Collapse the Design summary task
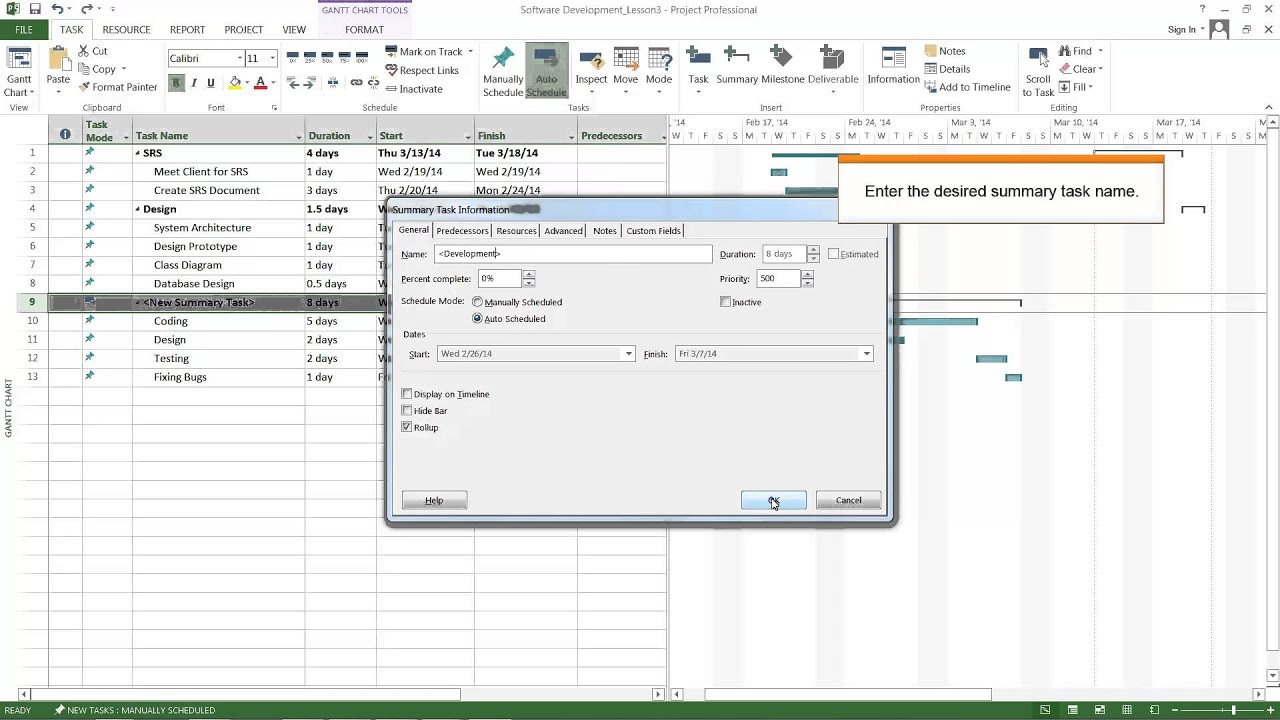This screenshot has height=720, width=1280. 138,210
